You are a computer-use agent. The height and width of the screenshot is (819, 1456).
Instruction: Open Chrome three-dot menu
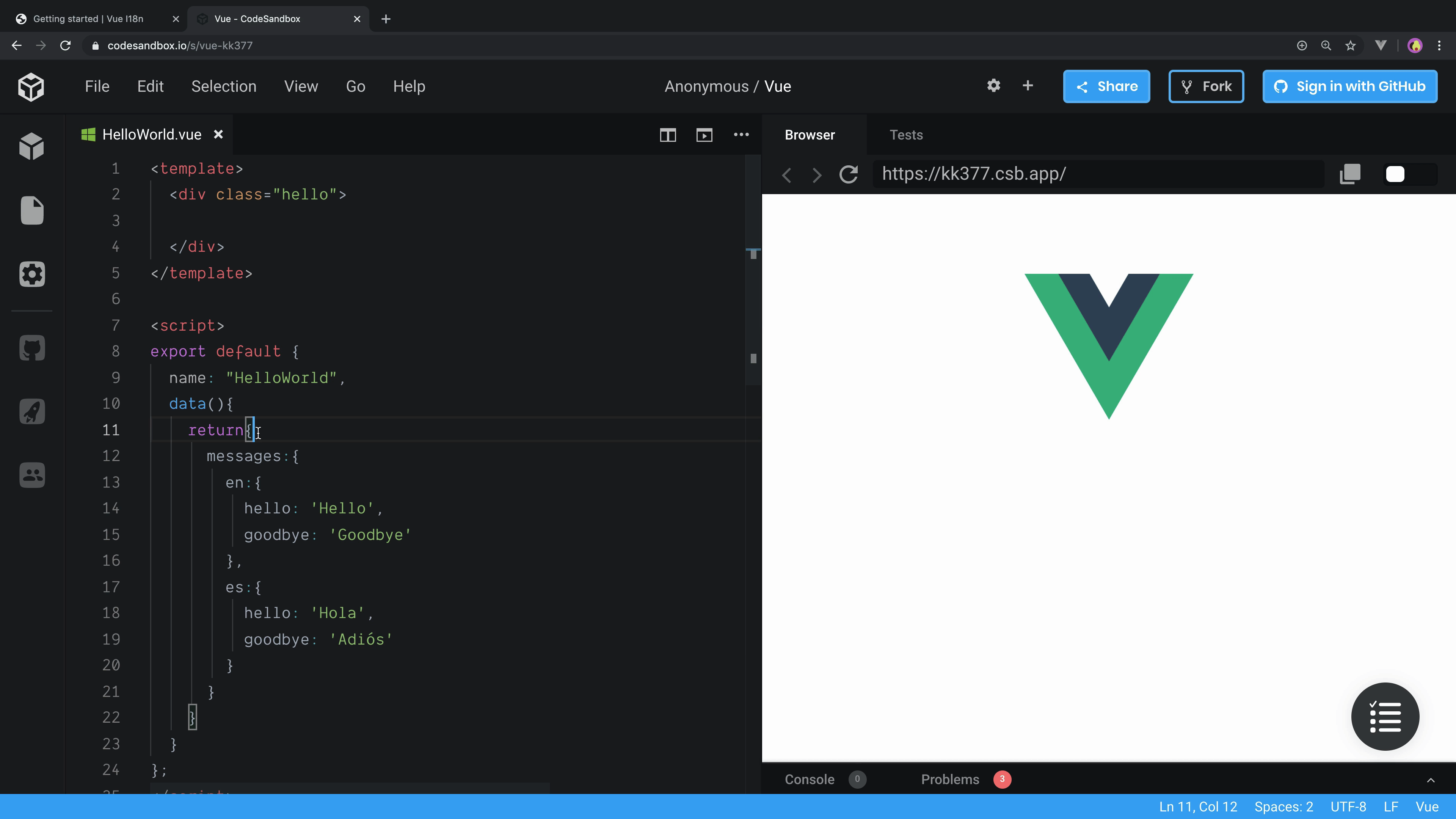1439,45
